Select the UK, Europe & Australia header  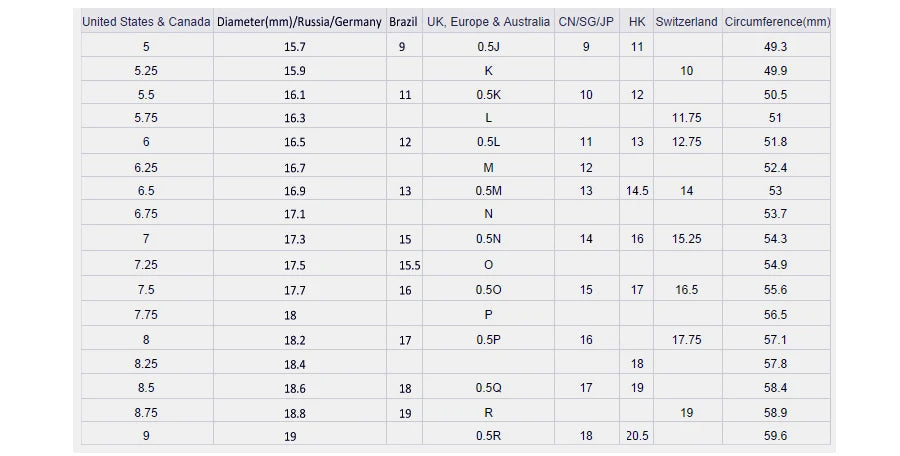pyautogui.click(x=488, y=21)
